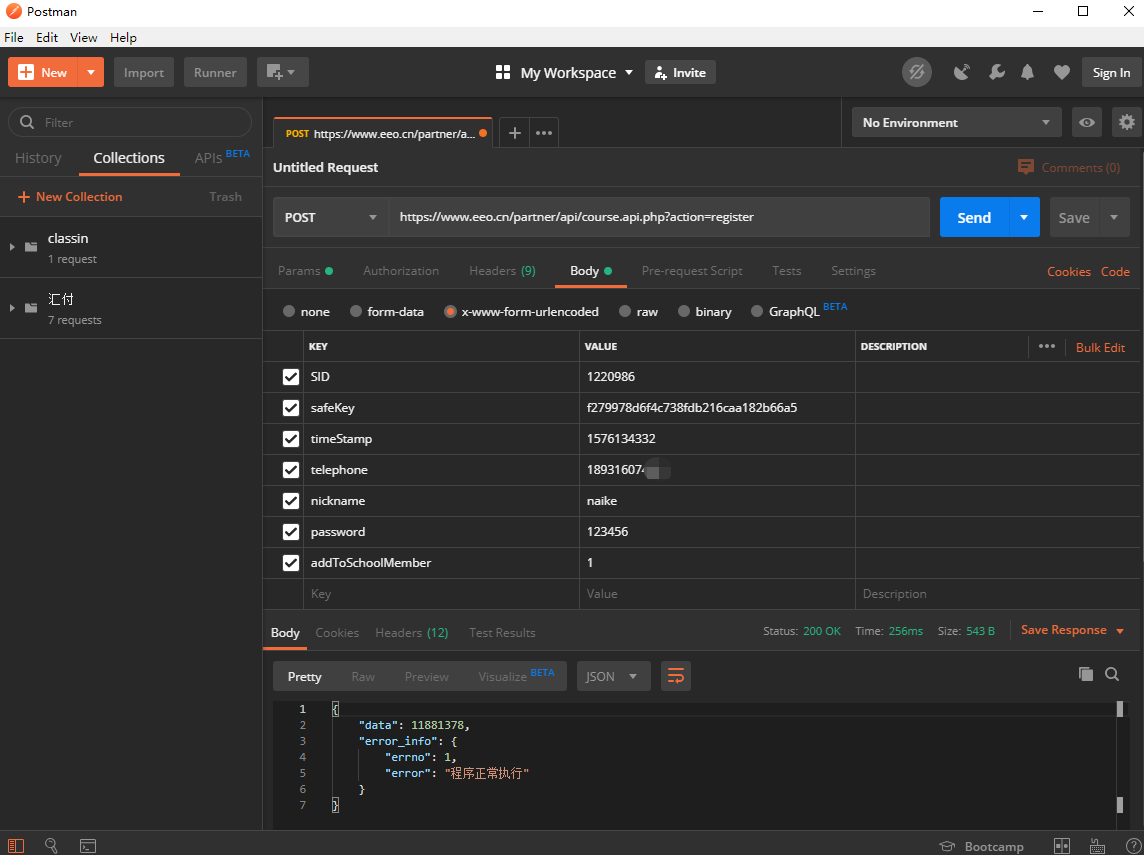
Task: Expand the 汇付 collection
Action: click(x=12, y=309)
